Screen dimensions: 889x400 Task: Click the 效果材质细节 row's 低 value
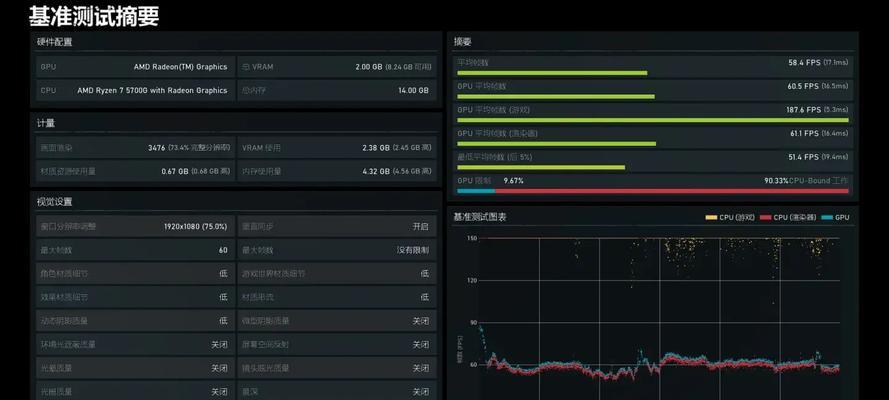pyautogui.click(x=223, y=297)
